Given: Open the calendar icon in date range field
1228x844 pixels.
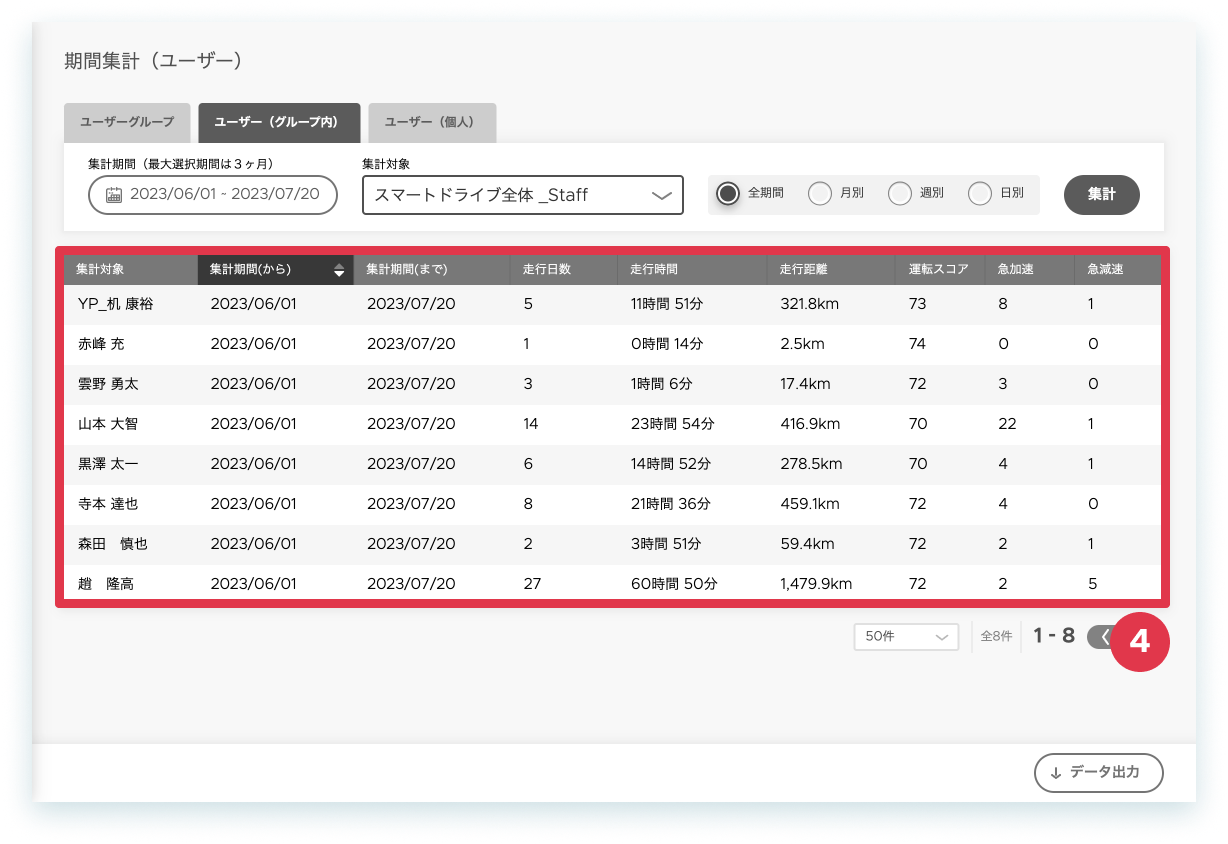Looking at the screenshot, I should pos(114,195).
